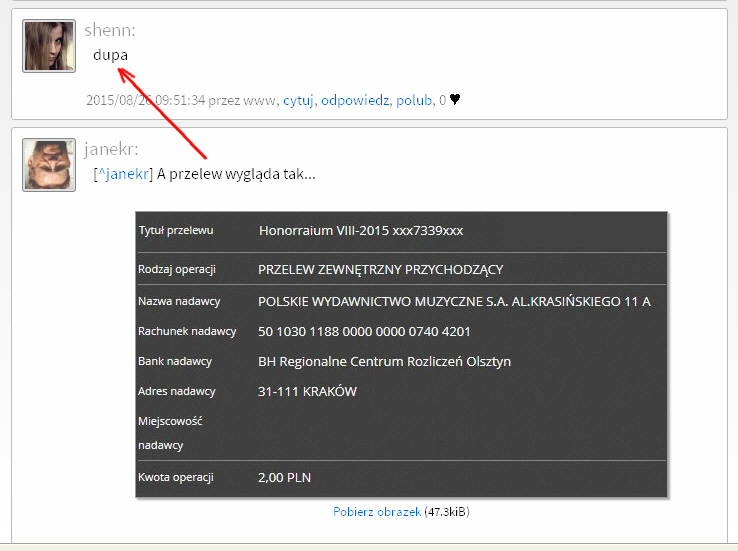The height and width of the screenshot is (551, 738).
Task: Select label 'Kwota operacji'
Action: tap(176, 477)
